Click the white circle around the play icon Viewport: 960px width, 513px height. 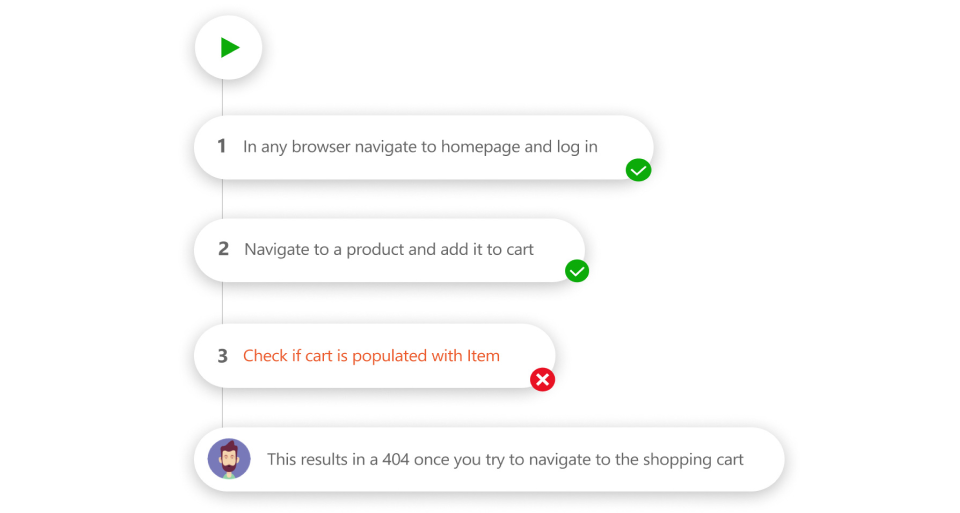pos(228,47)
